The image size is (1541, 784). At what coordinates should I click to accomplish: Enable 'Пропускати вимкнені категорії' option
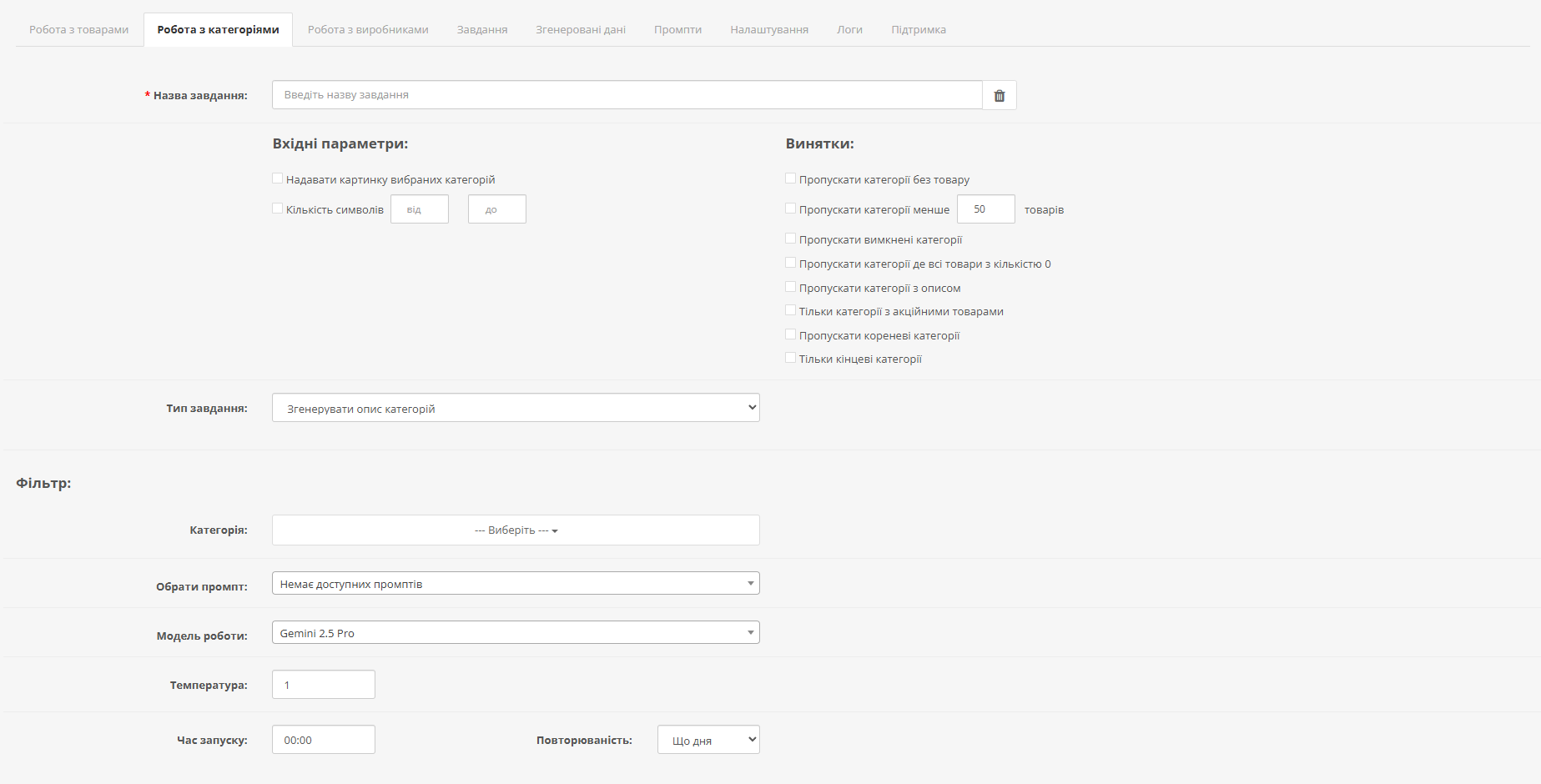(x=791, y=239)
